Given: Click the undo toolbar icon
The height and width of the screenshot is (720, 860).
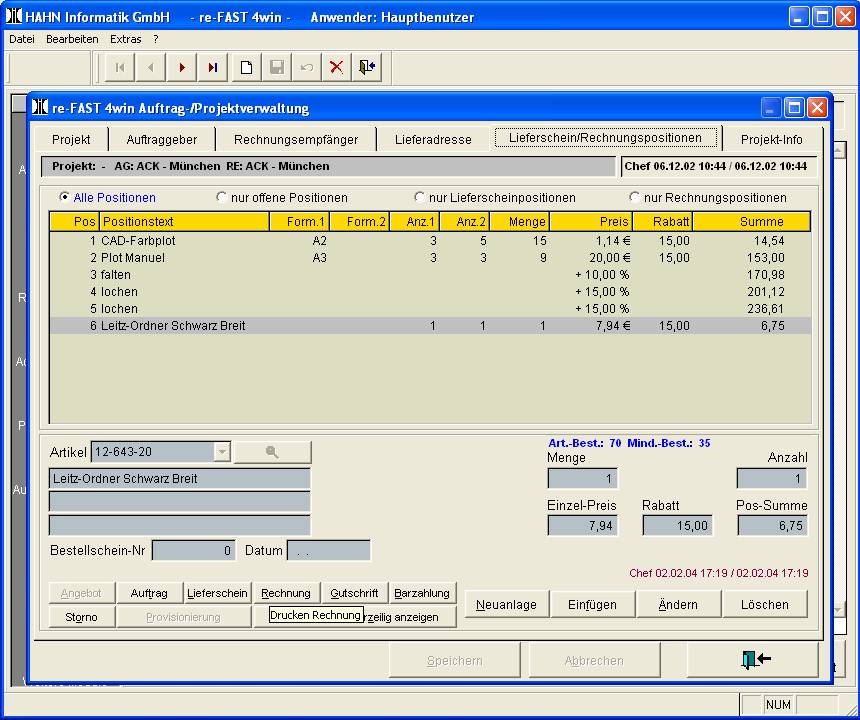Looking at the screenshot, I should (x=307, y=67).
